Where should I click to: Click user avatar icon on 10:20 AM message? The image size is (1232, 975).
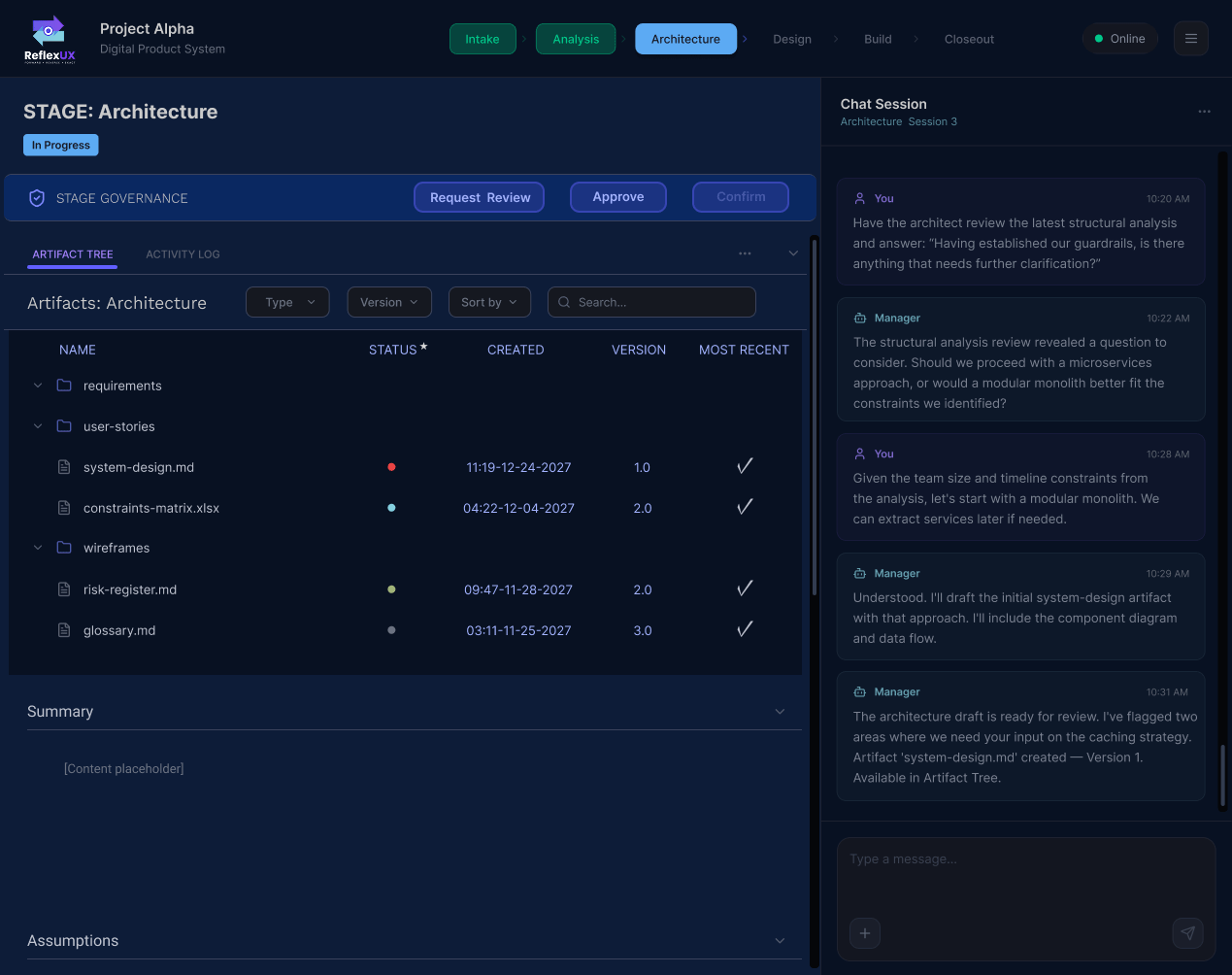point(859,198)
